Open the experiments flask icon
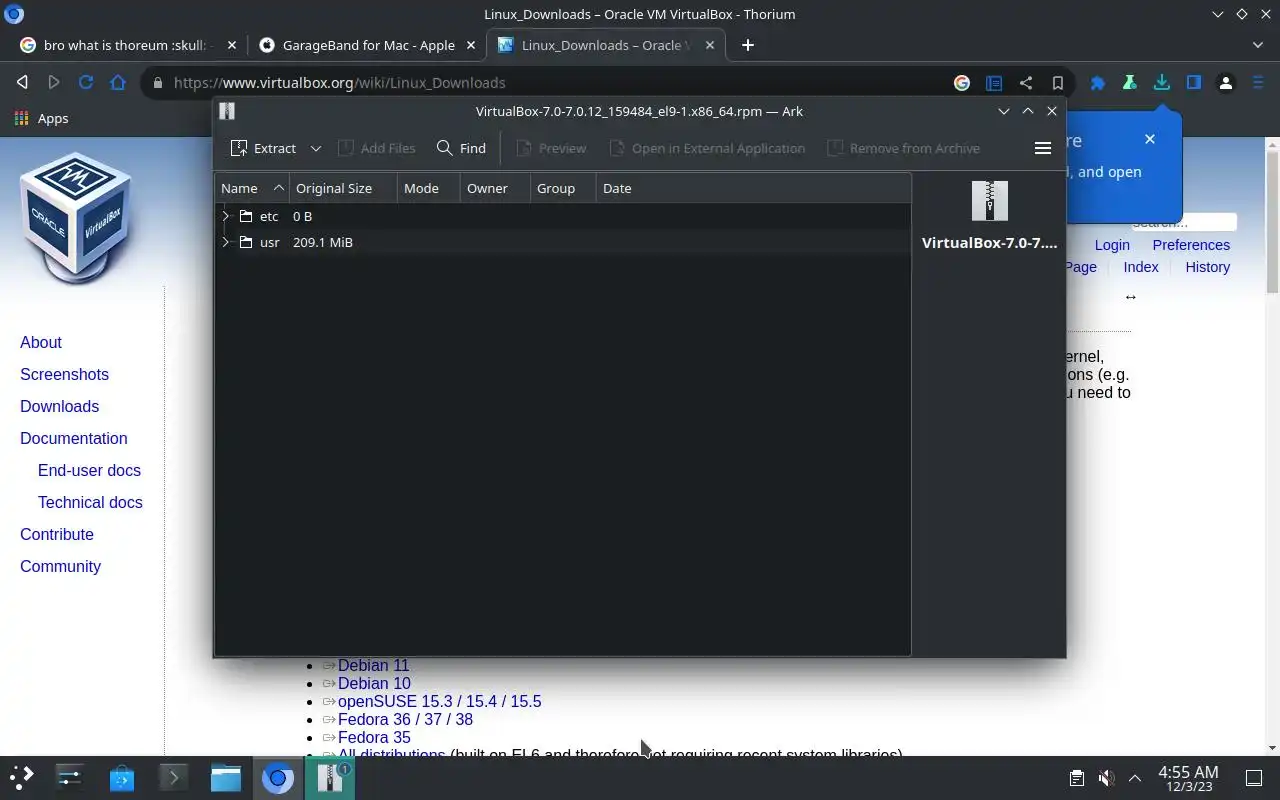This screenshot has height=800, width=1280. 1130,83
